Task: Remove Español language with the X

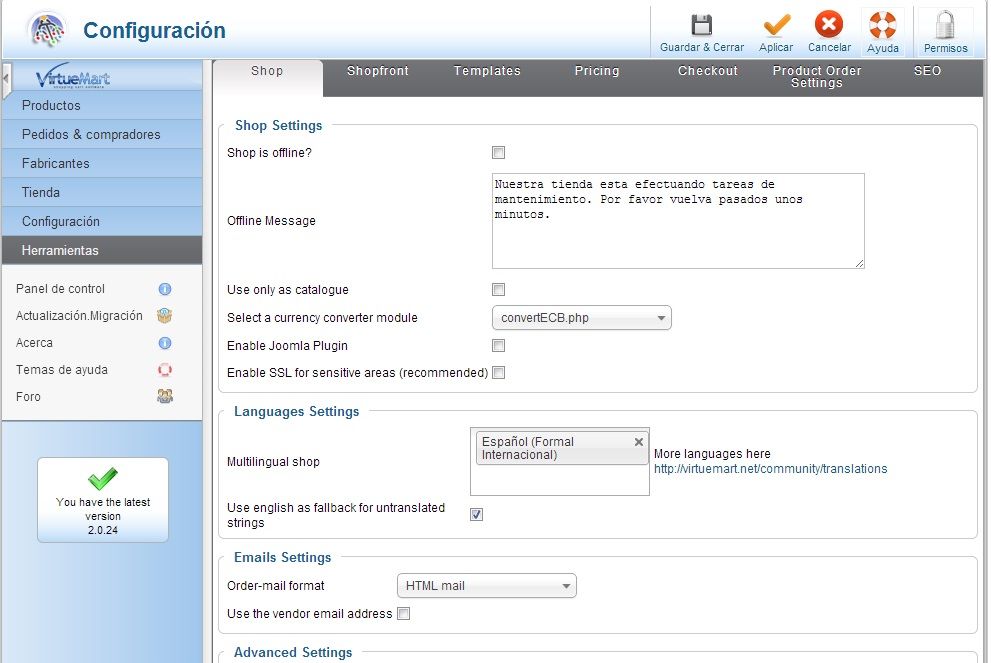Action: (x=639, y=442)
